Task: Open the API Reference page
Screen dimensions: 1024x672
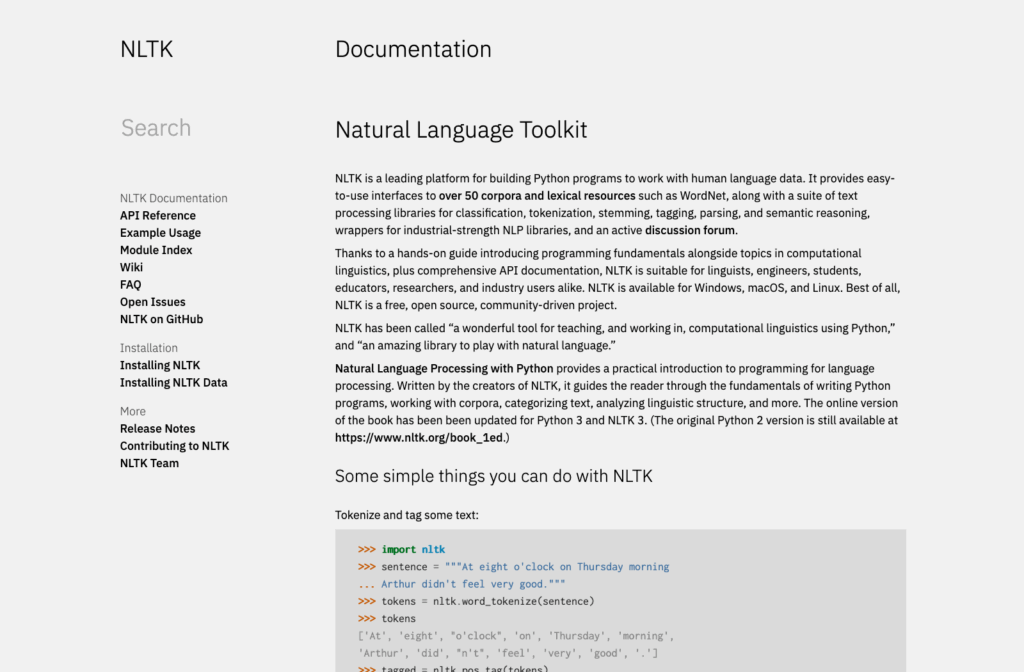Action: click(157, 215)
